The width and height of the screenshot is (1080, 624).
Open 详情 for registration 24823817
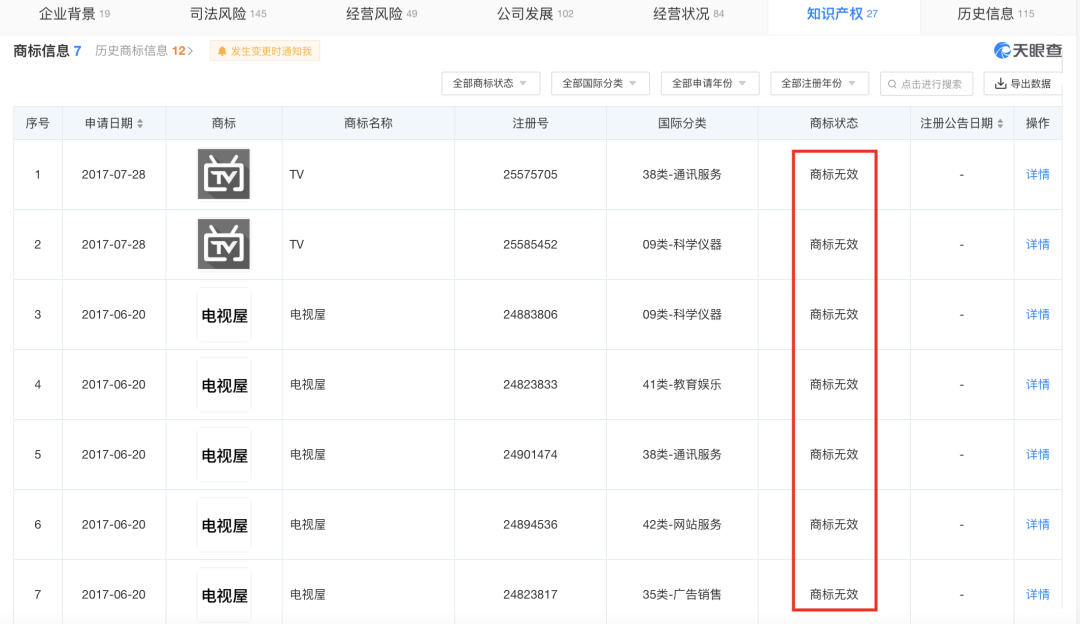click(x=1037, y=594)
